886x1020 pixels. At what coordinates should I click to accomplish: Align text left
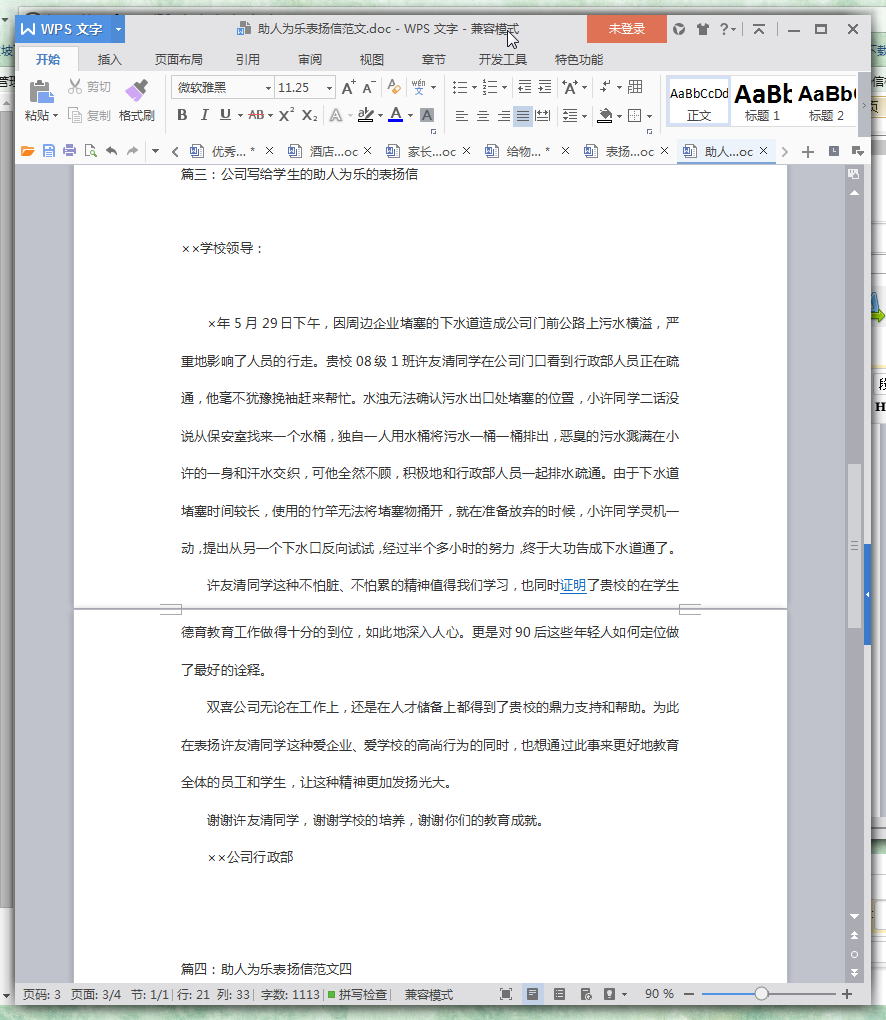pos(462,116)
